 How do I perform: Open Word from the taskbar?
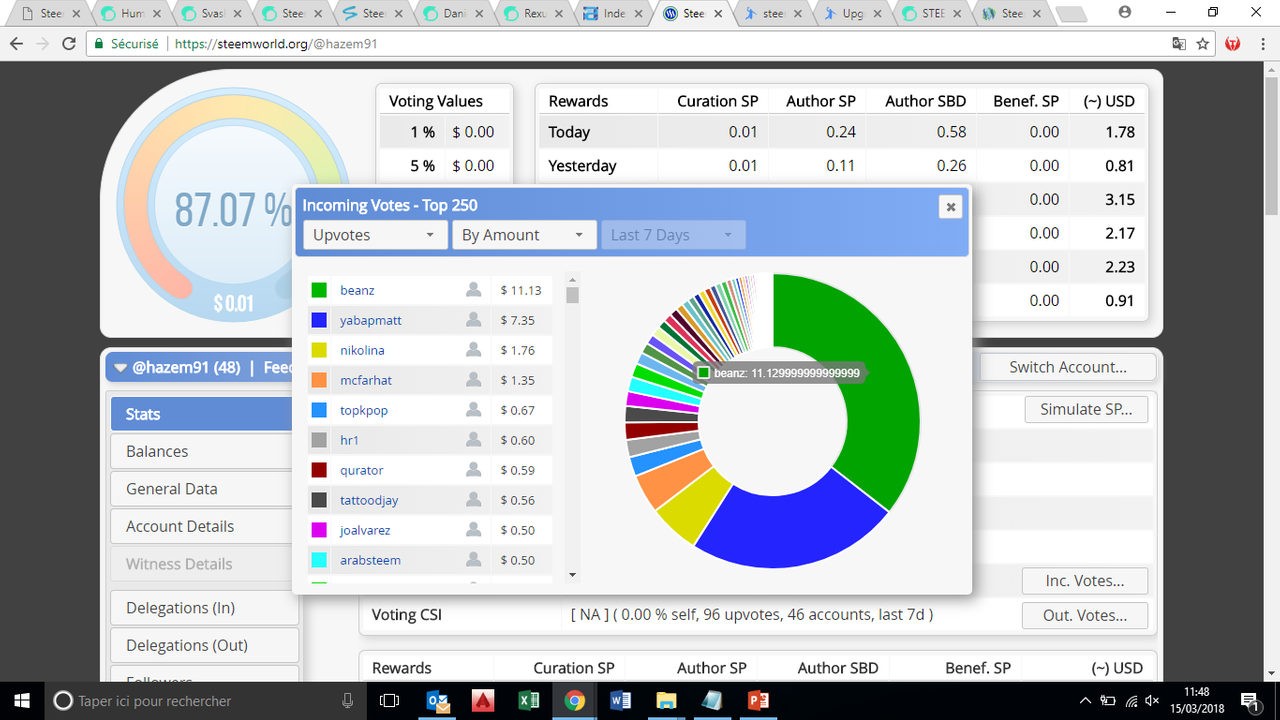(620, 700)
